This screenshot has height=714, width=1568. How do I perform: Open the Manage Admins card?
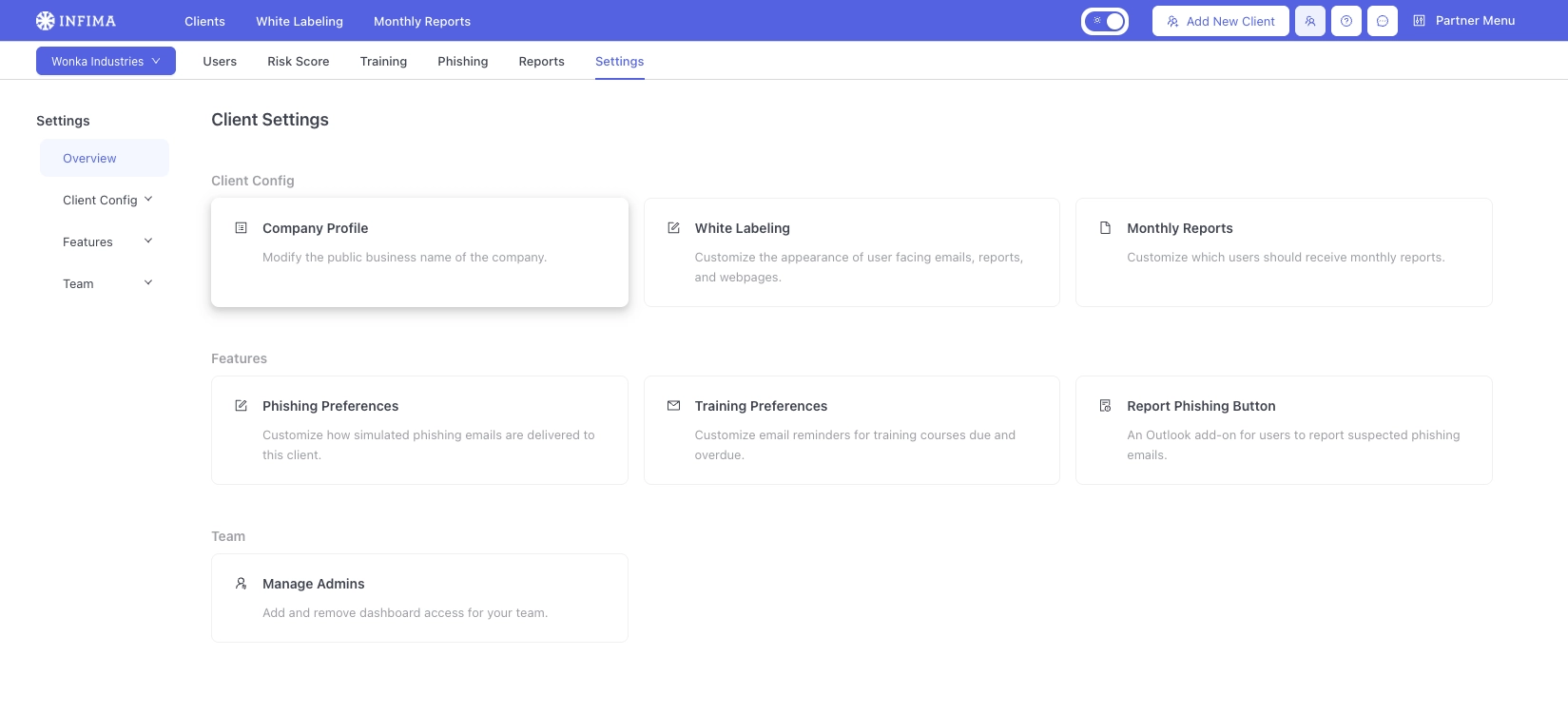tap(419, 597)
